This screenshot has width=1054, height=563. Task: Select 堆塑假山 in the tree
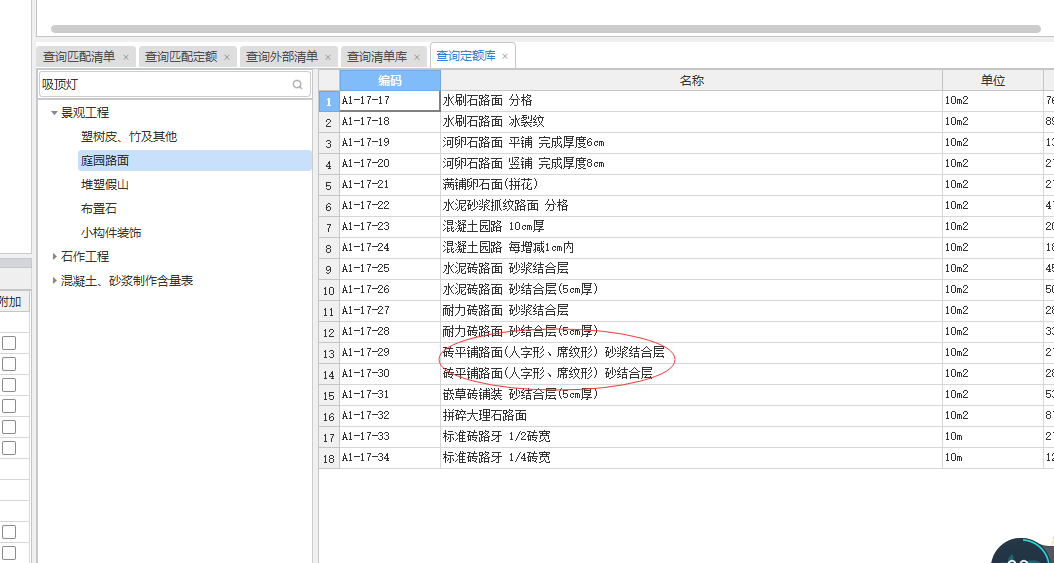pos(105,185)
